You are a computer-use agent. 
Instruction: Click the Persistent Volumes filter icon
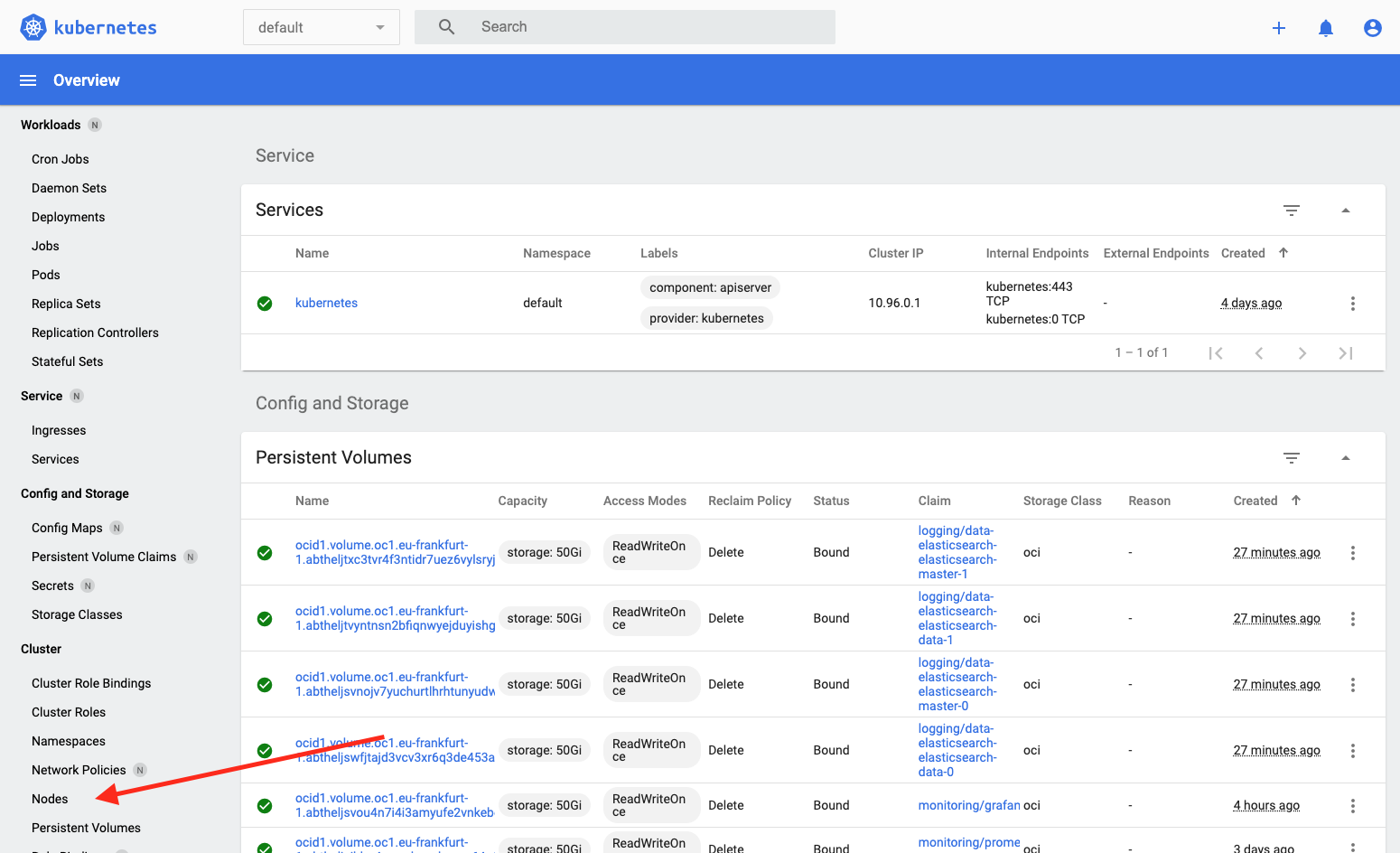coord(1292,458)
